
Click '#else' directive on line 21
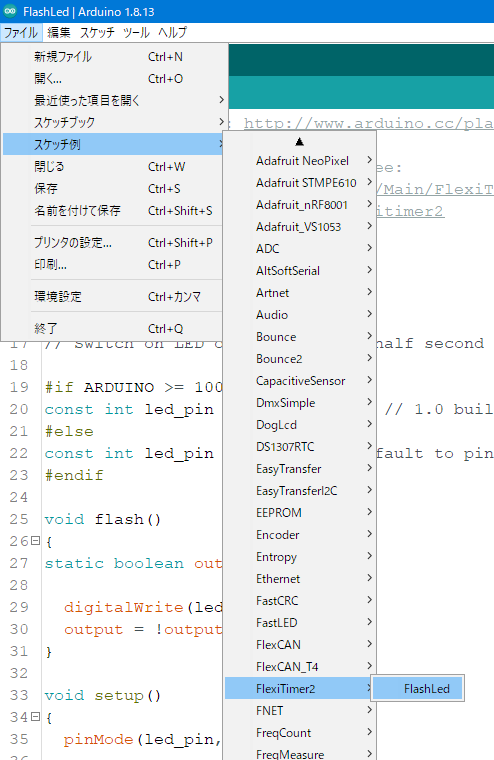point(69,431)
